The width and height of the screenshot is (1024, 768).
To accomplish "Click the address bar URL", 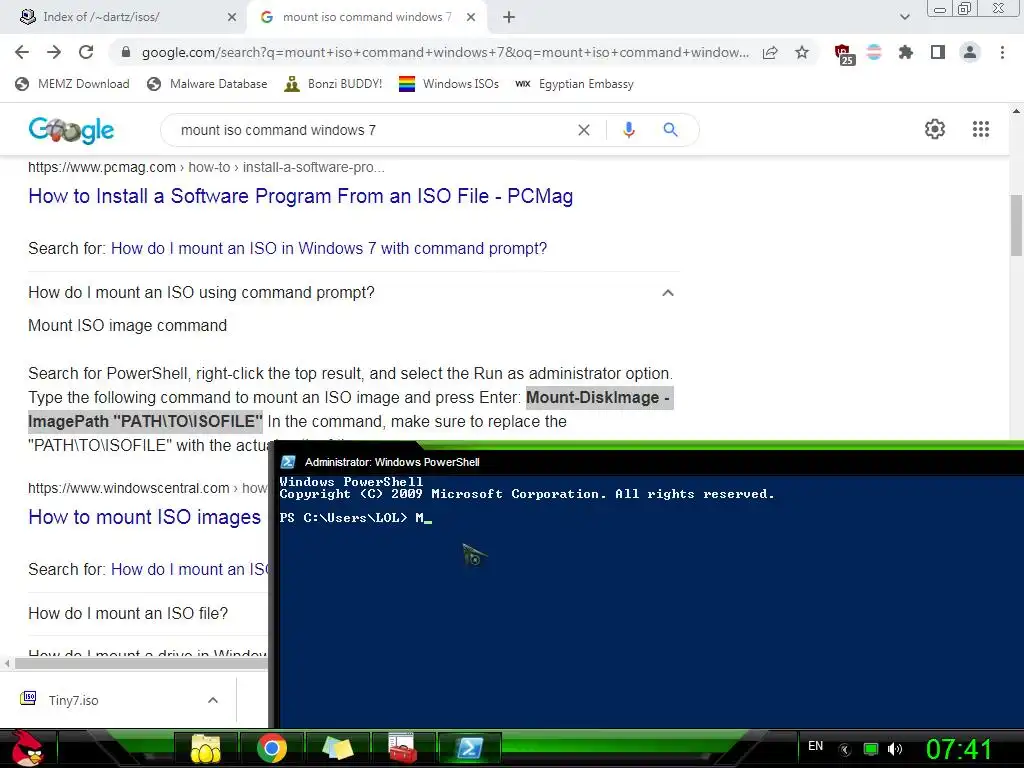I will pyautogui.click(x=445, y=52).
